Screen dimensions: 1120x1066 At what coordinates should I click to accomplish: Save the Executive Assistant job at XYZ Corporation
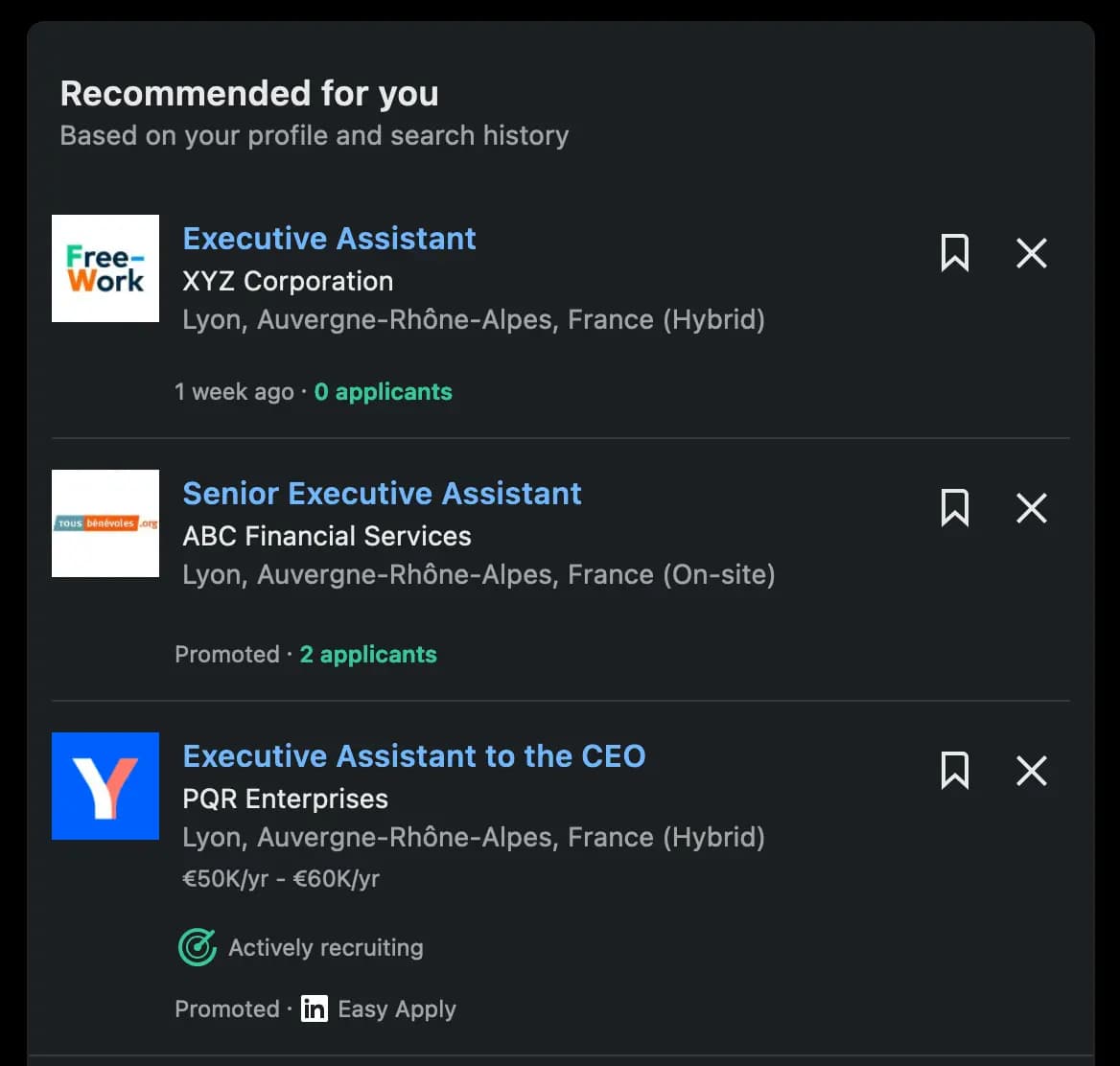[x=955, y=253]
